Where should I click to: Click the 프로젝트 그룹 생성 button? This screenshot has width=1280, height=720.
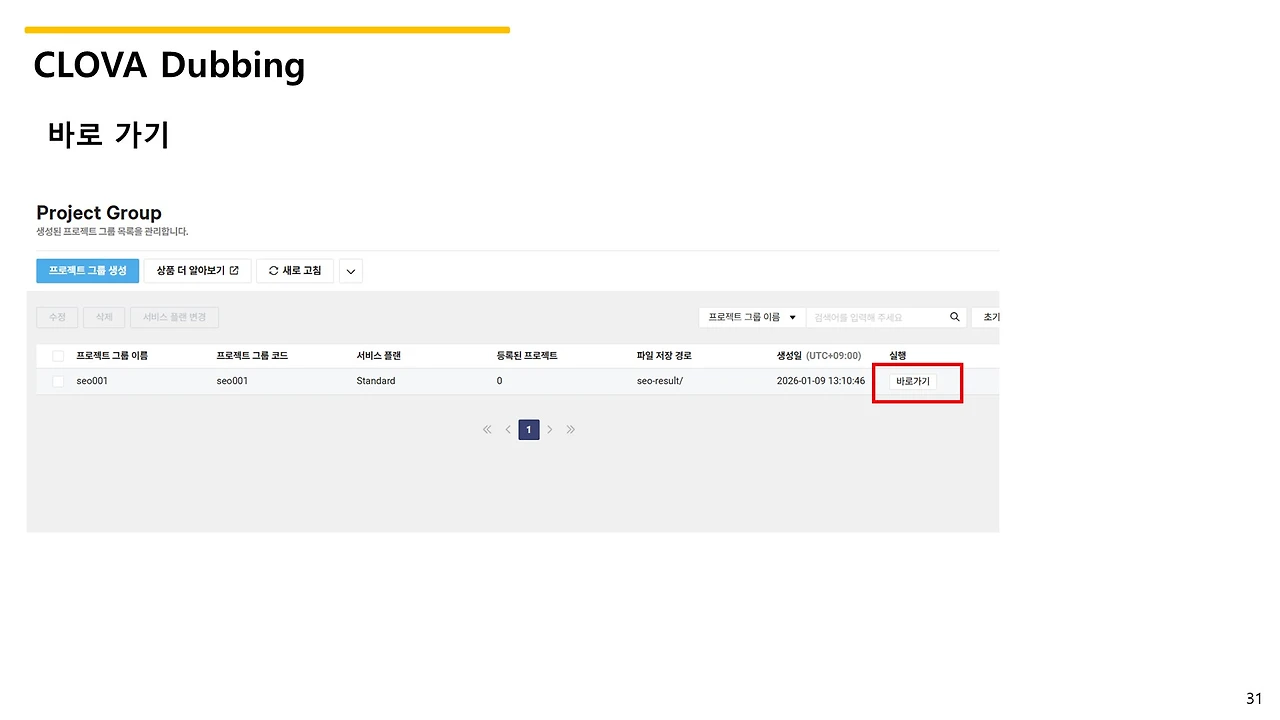pos(88,271)
